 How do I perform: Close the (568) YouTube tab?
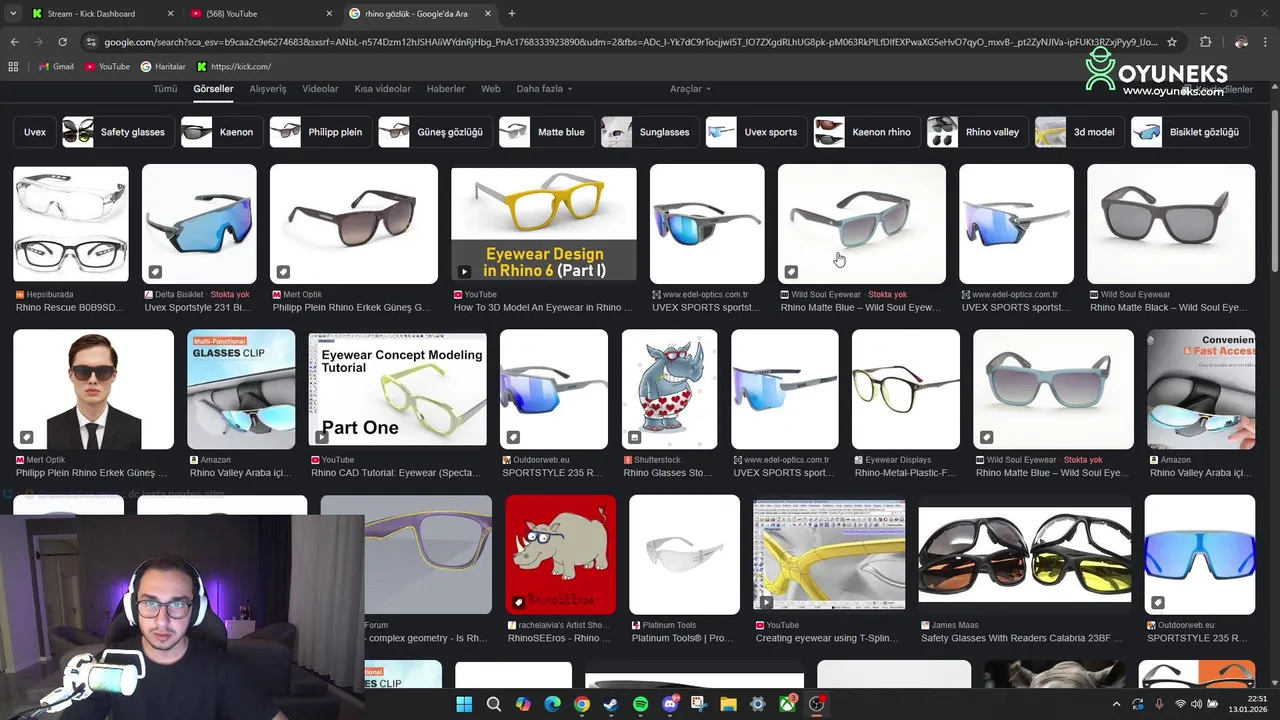point(329,14)
